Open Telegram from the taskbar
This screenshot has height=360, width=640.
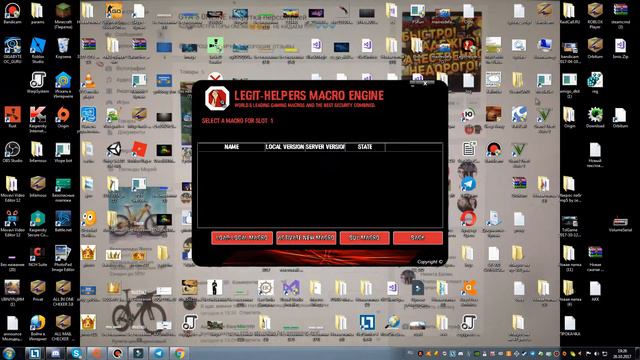coord(159,353)
